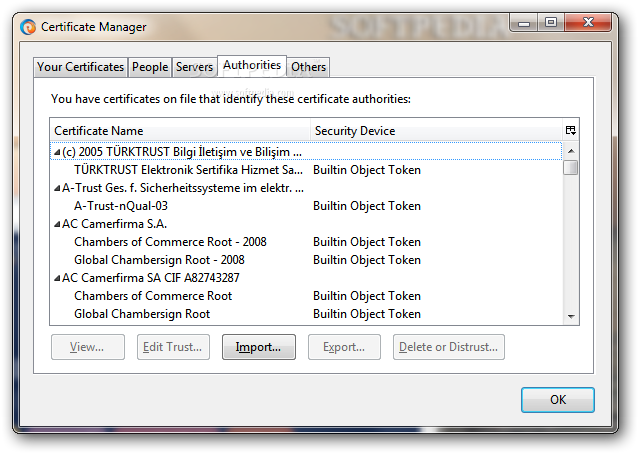Viewport: 639px width, 454px height.
Task: Click the list vertical scrollbar thumb
Action: point(571,167)
